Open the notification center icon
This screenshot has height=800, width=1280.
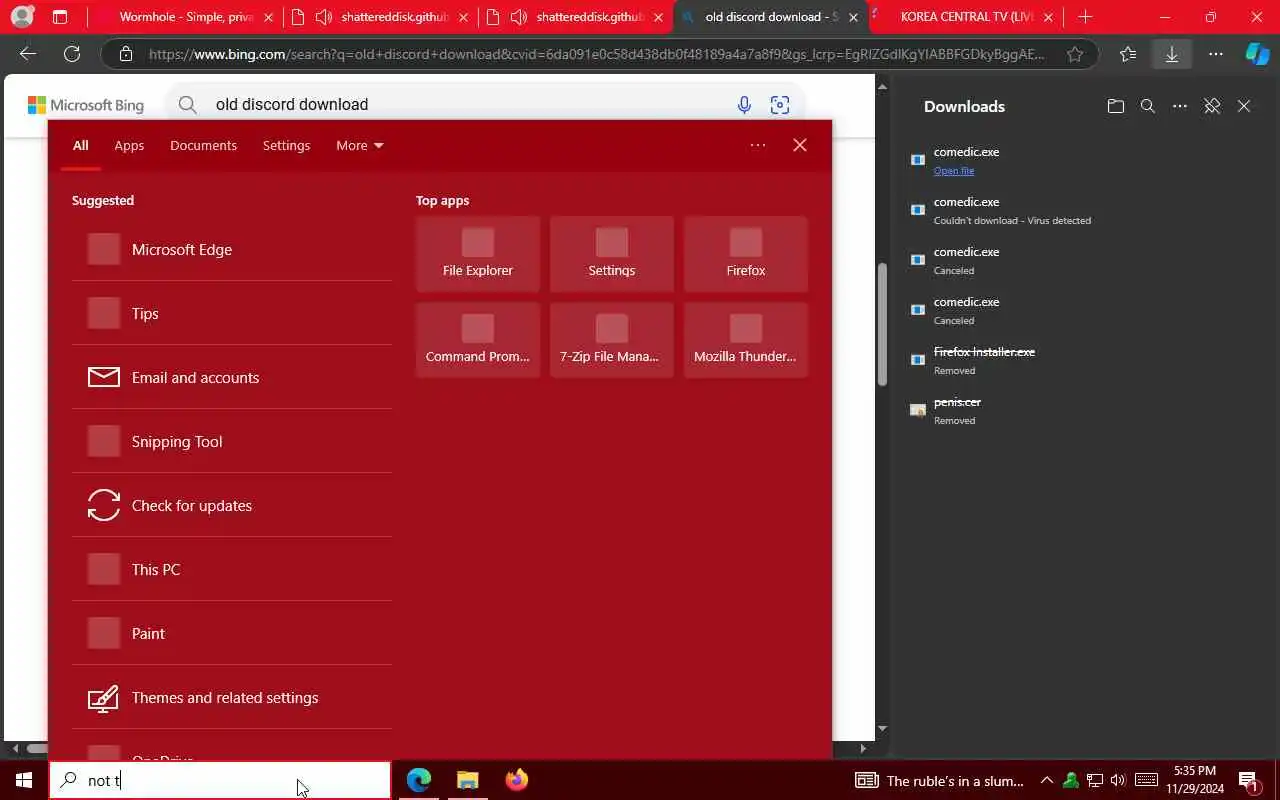(x=1249, y=781)
